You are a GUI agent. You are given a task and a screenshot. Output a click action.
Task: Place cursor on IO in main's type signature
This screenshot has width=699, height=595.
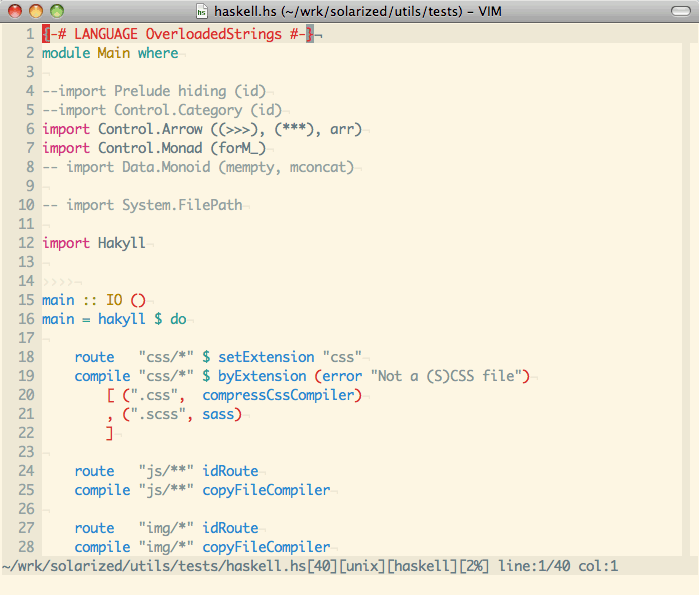tap(114, 300)
